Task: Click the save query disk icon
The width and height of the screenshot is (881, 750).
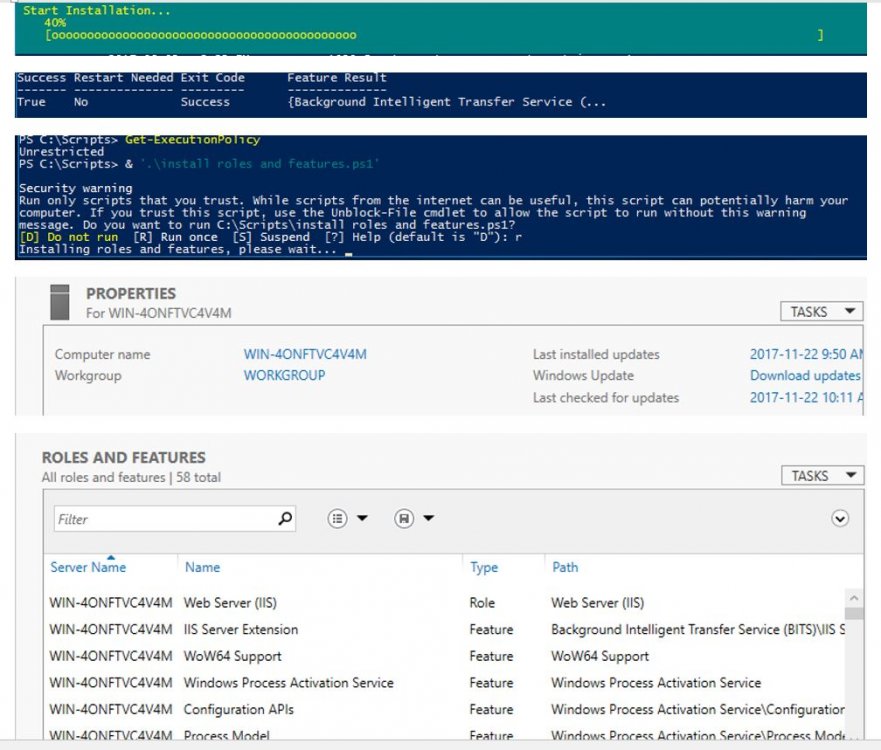Action: tap(404, 519)
